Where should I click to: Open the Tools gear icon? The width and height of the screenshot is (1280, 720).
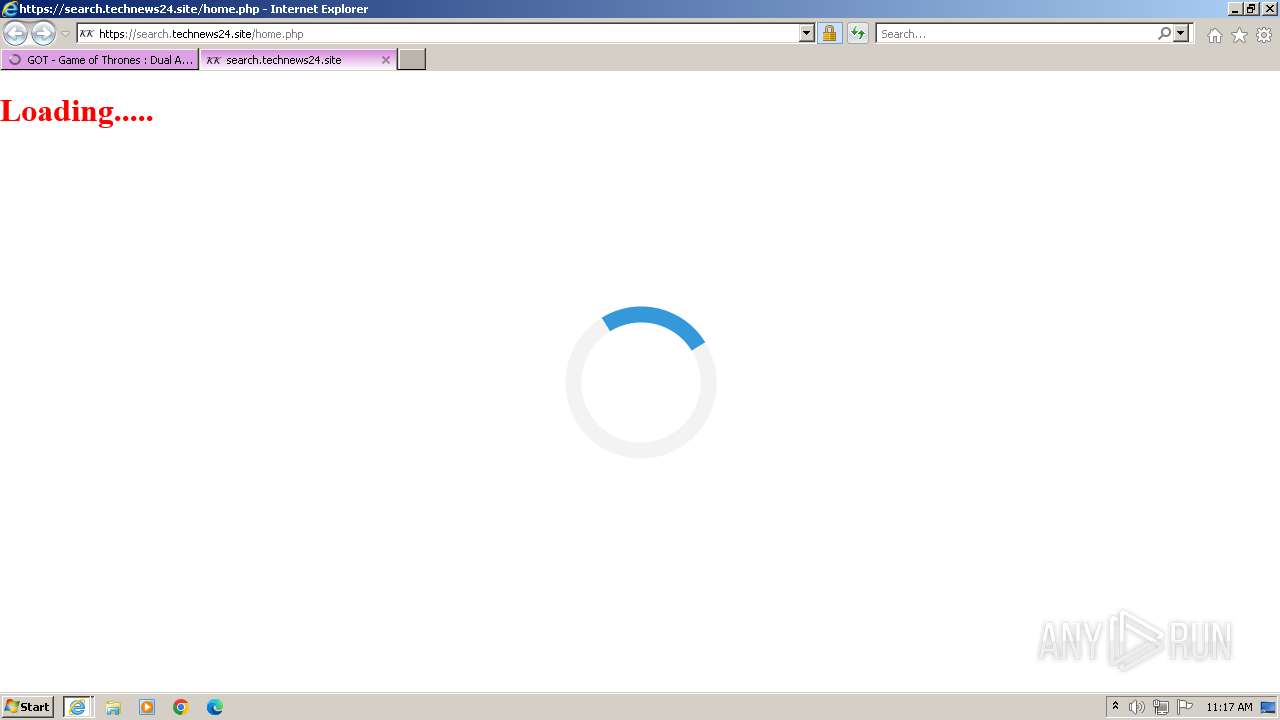click(1264, 35)
